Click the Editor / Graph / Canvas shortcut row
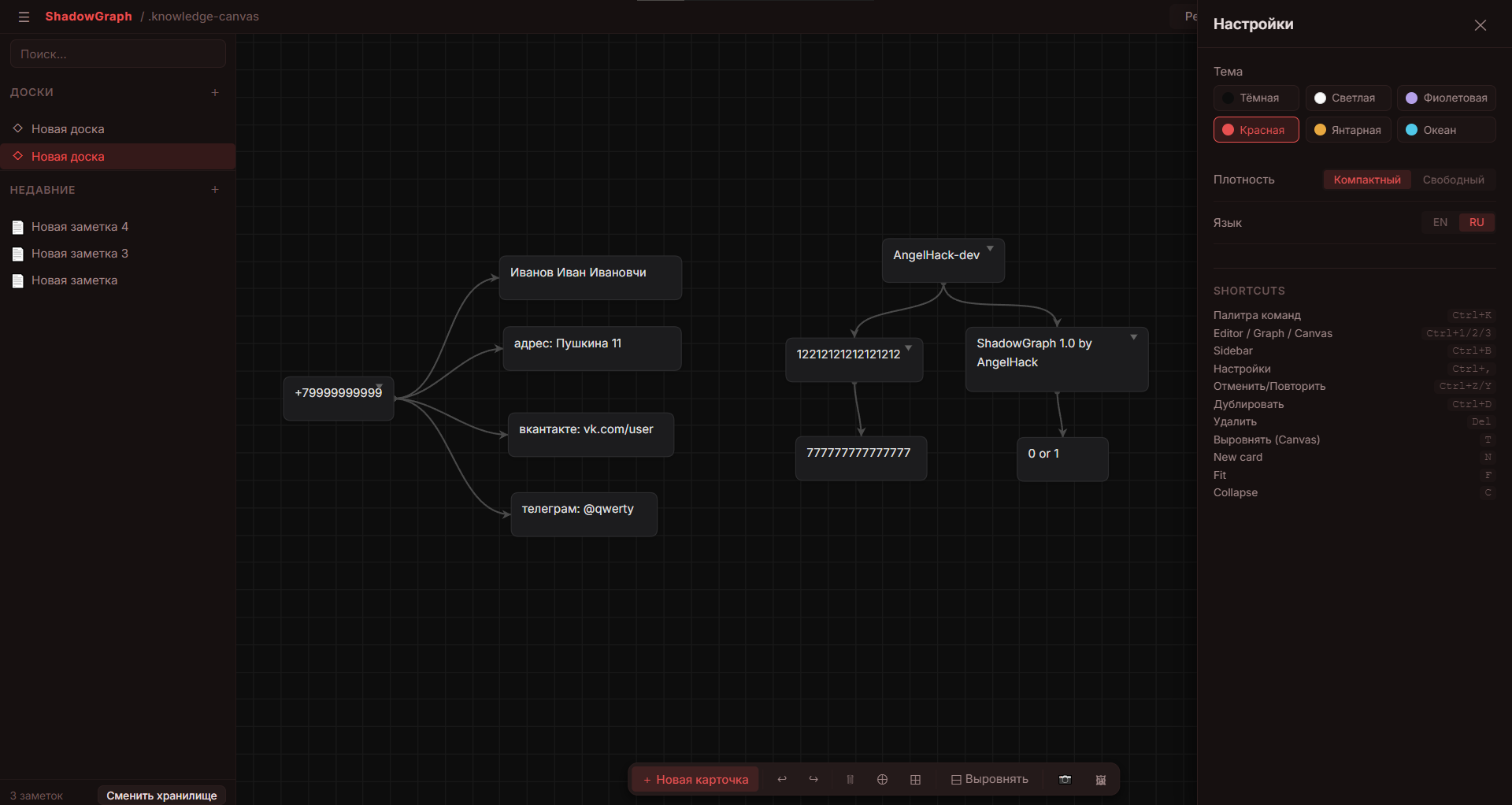The width and height of the screenshot is (1512, 805). [x=1353, y=333]
